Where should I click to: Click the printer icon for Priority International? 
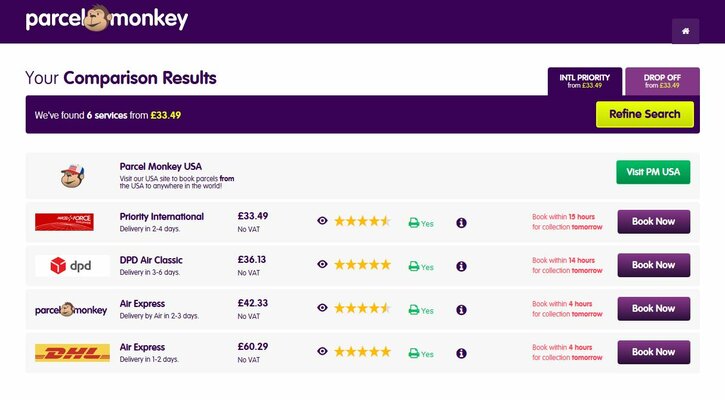pyautogui.click(x=414, y=223)
